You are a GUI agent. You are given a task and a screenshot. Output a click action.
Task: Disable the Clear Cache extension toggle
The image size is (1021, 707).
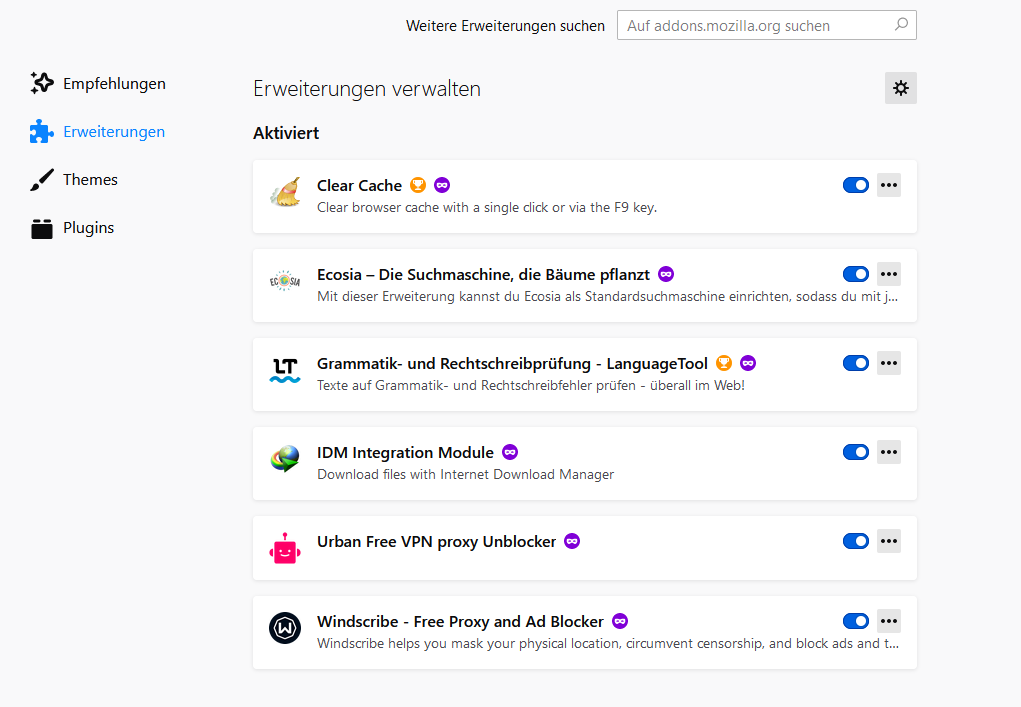pos(856,185)
